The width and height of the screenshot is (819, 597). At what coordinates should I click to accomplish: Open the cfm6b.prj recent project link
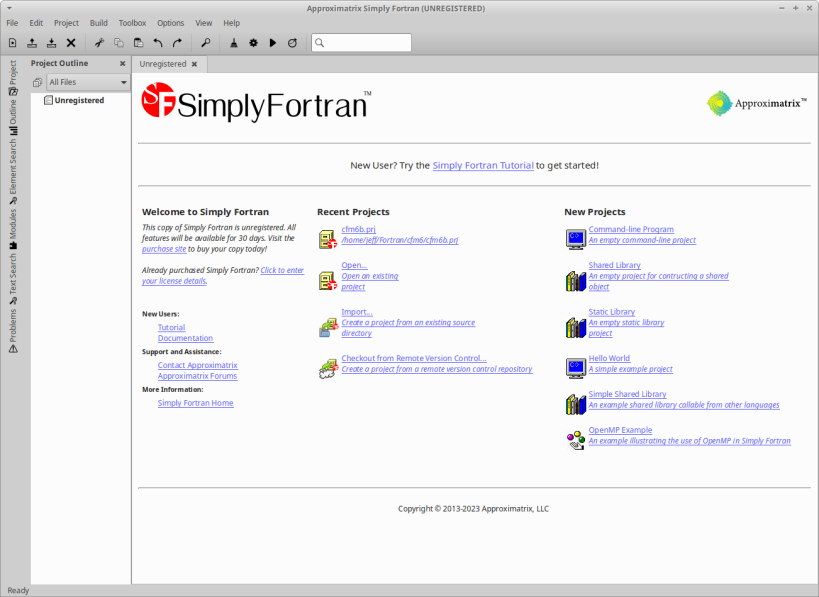358,229
